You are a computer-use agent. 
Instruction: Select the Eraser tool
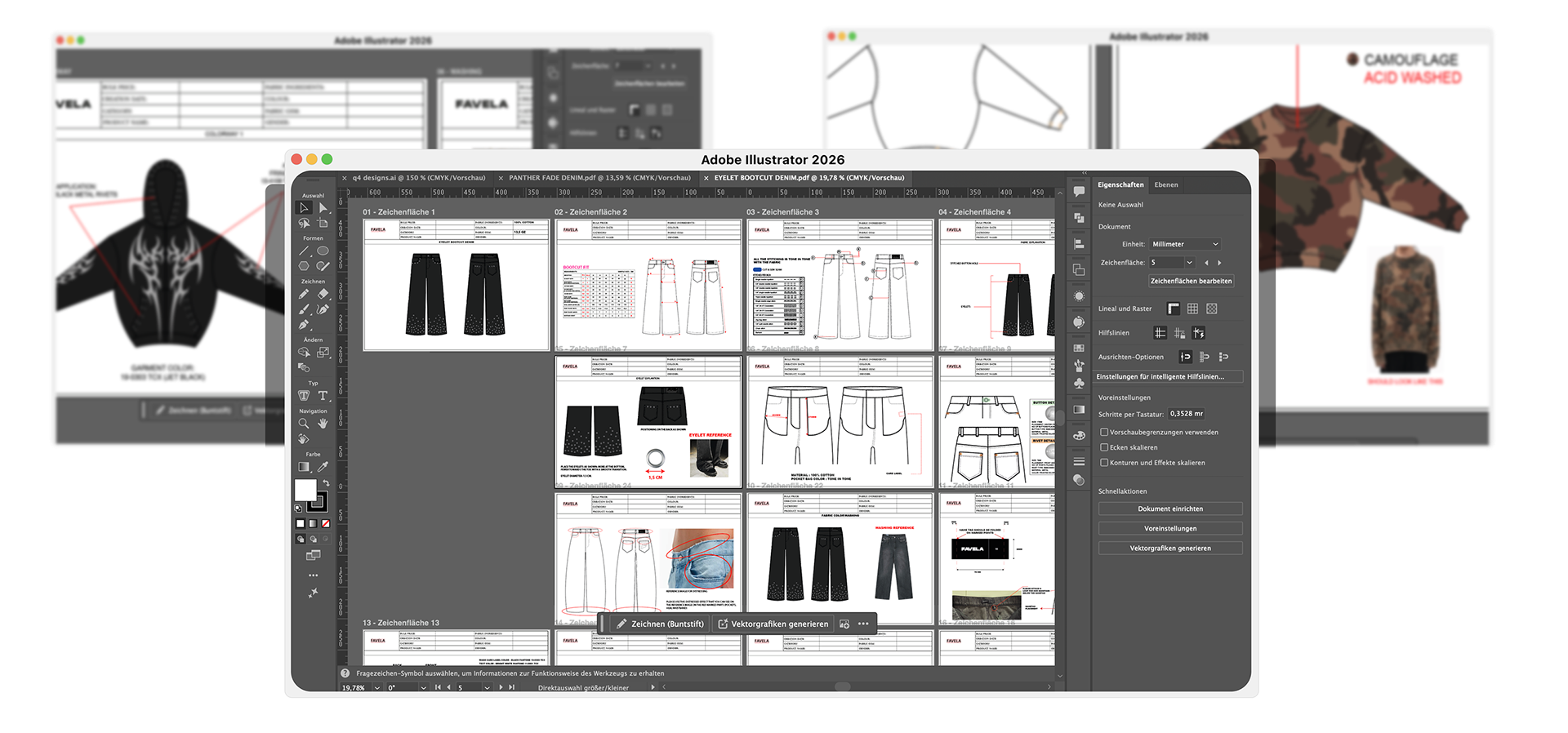[x=323, y=294]
